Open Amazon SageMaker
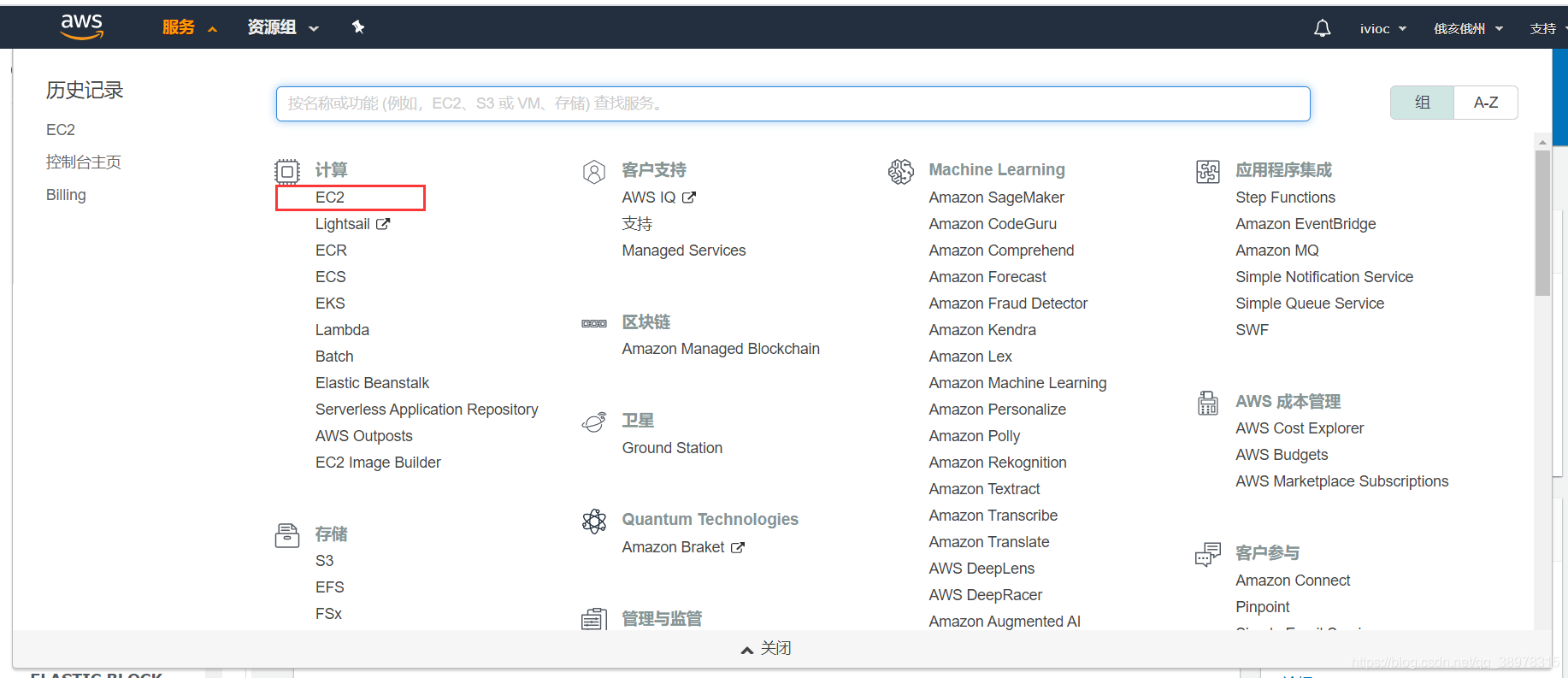Image resolution: width=1568 pixels, height=678 pixels. coord(996,198)
